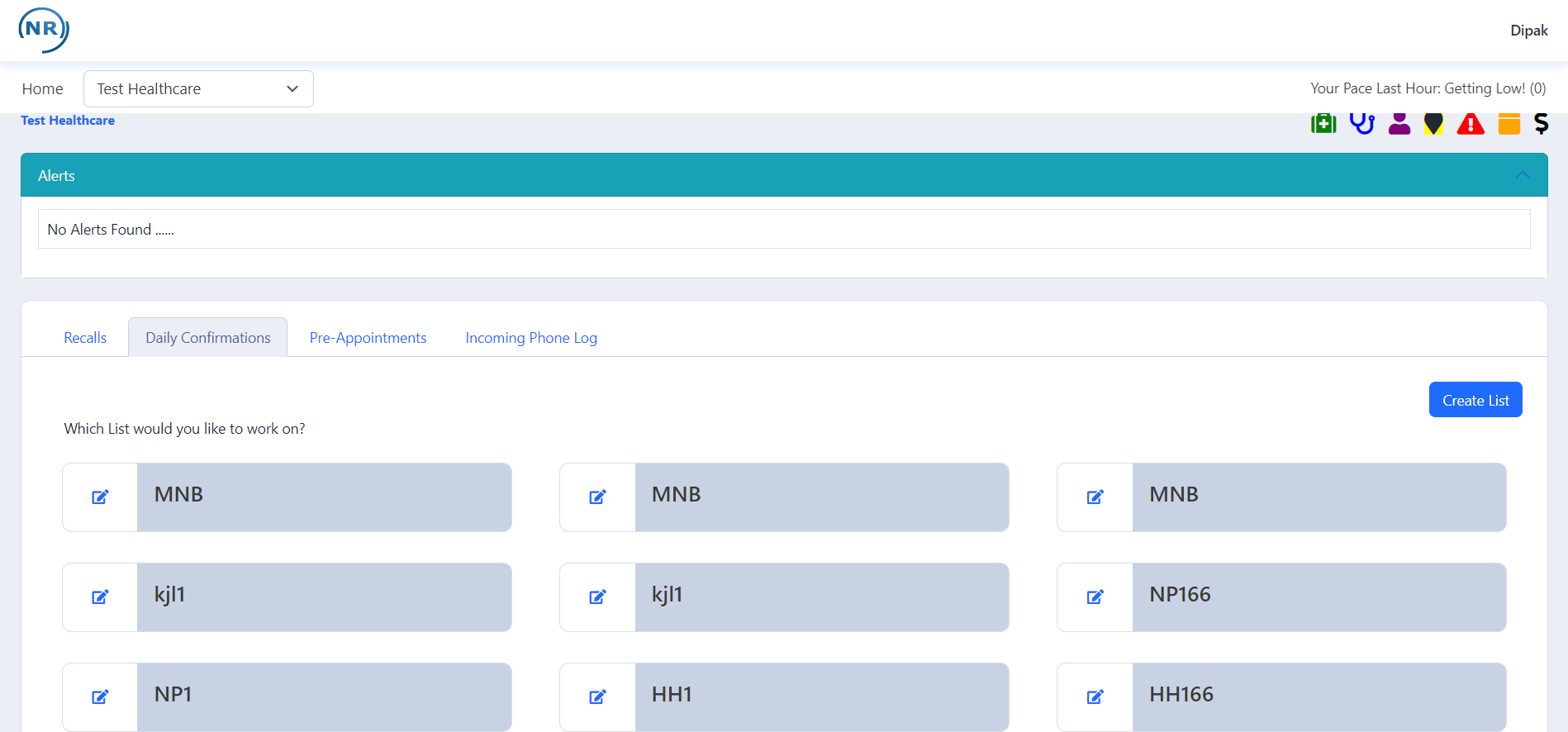Viewport: 1568px width, 732px height.
Task: Open the Test Healthcare dropdown
Action: pos(198,89)
